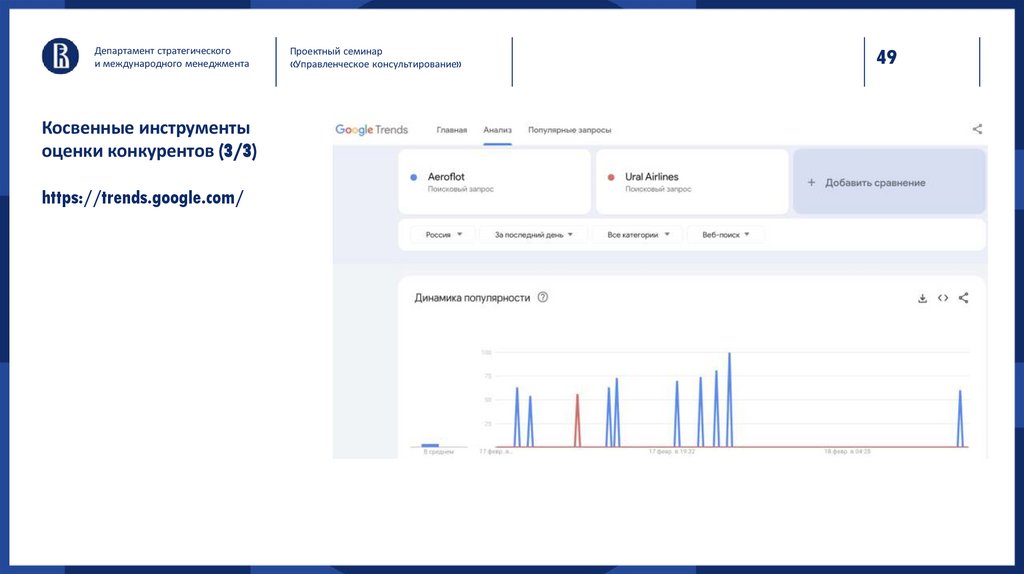Click the slide number 49
This screenshot has height=574, width=1024.
click(x=886, y=57)
